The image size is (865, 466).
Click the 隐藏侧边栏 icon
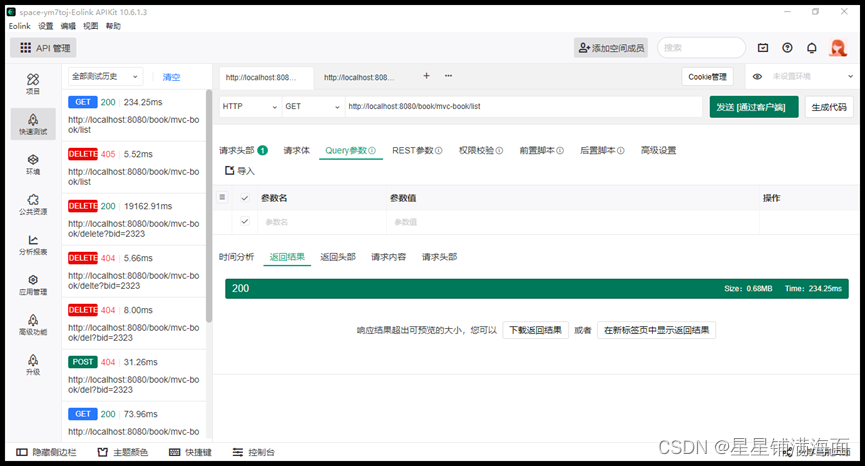[x=22, y=452]
